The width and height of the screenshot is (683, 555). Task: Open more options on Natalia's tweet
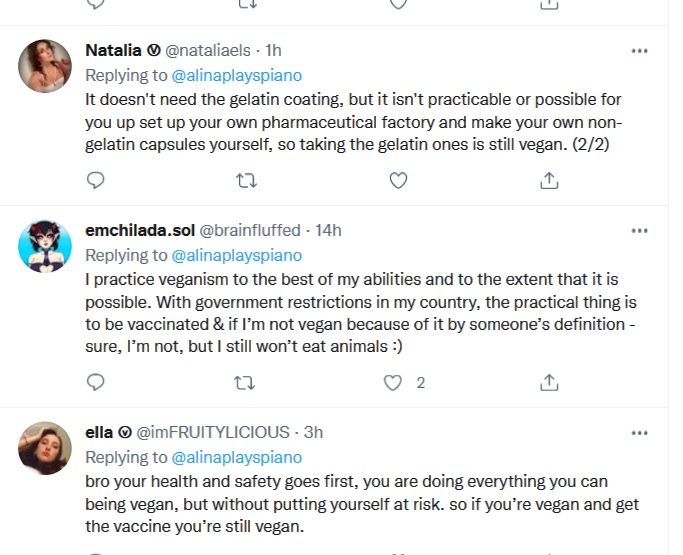[640, 50]
